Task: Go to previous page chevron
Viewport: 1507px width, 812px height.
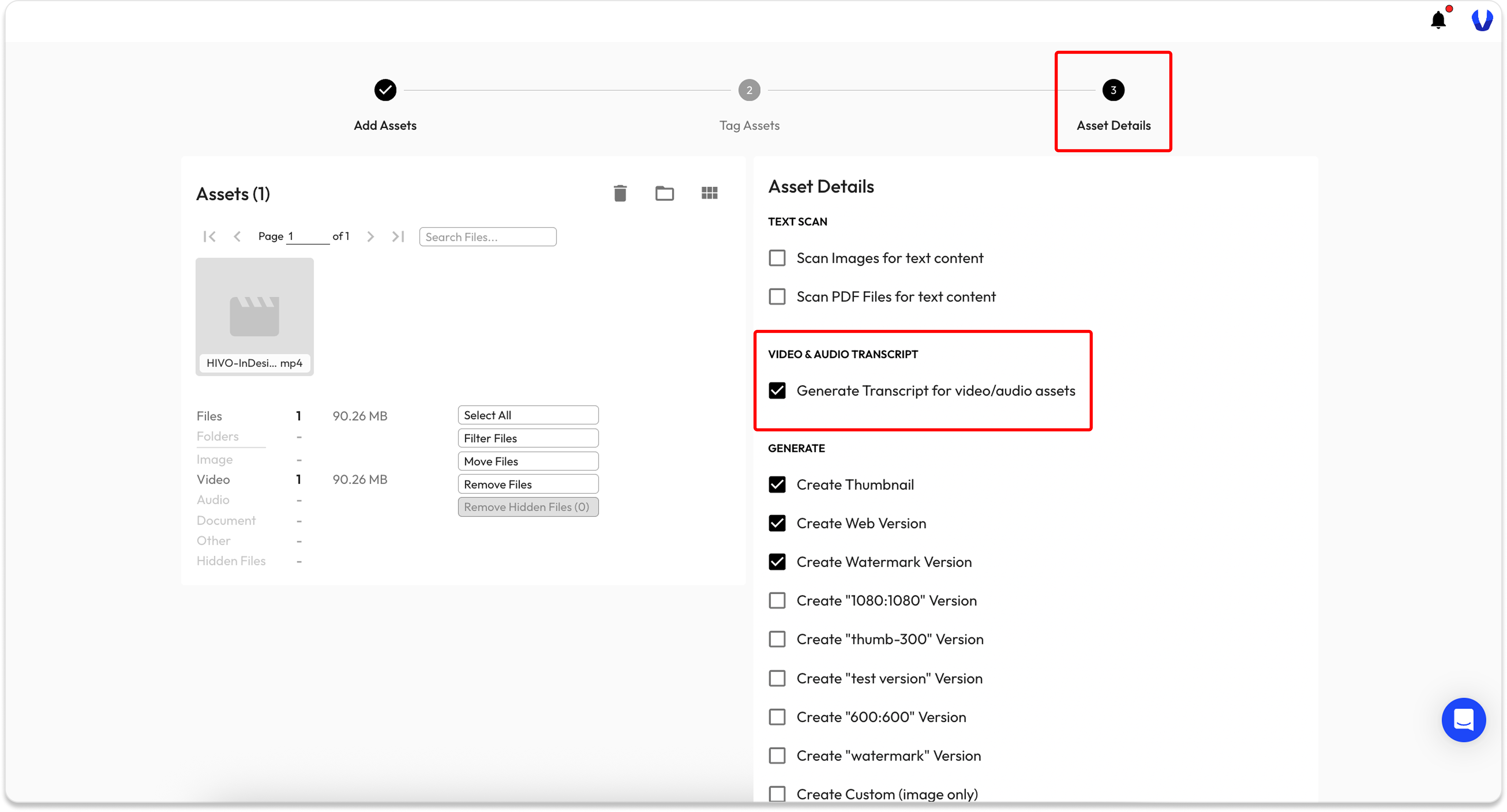Action: coord(237,236)
